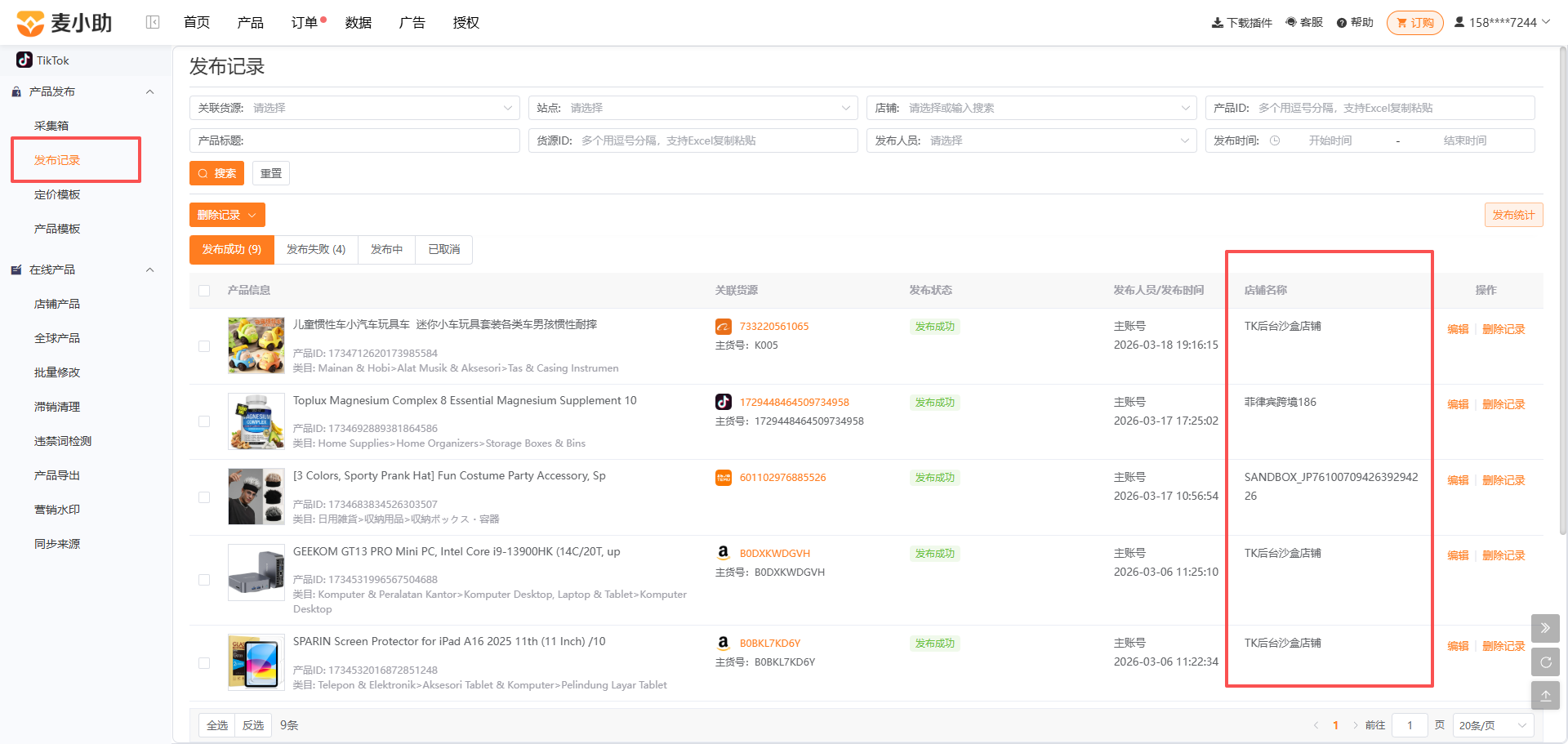Collapse the sidebar using the toggle icon
This screenshot has width=1568, height=744.
click(x=153, y=22)
